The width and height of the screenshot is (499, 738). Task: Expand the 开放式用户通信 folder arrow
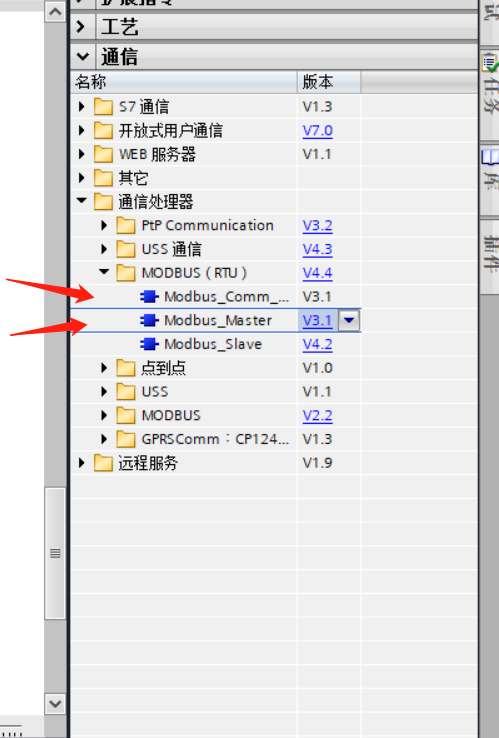click(x=82, y=130)
